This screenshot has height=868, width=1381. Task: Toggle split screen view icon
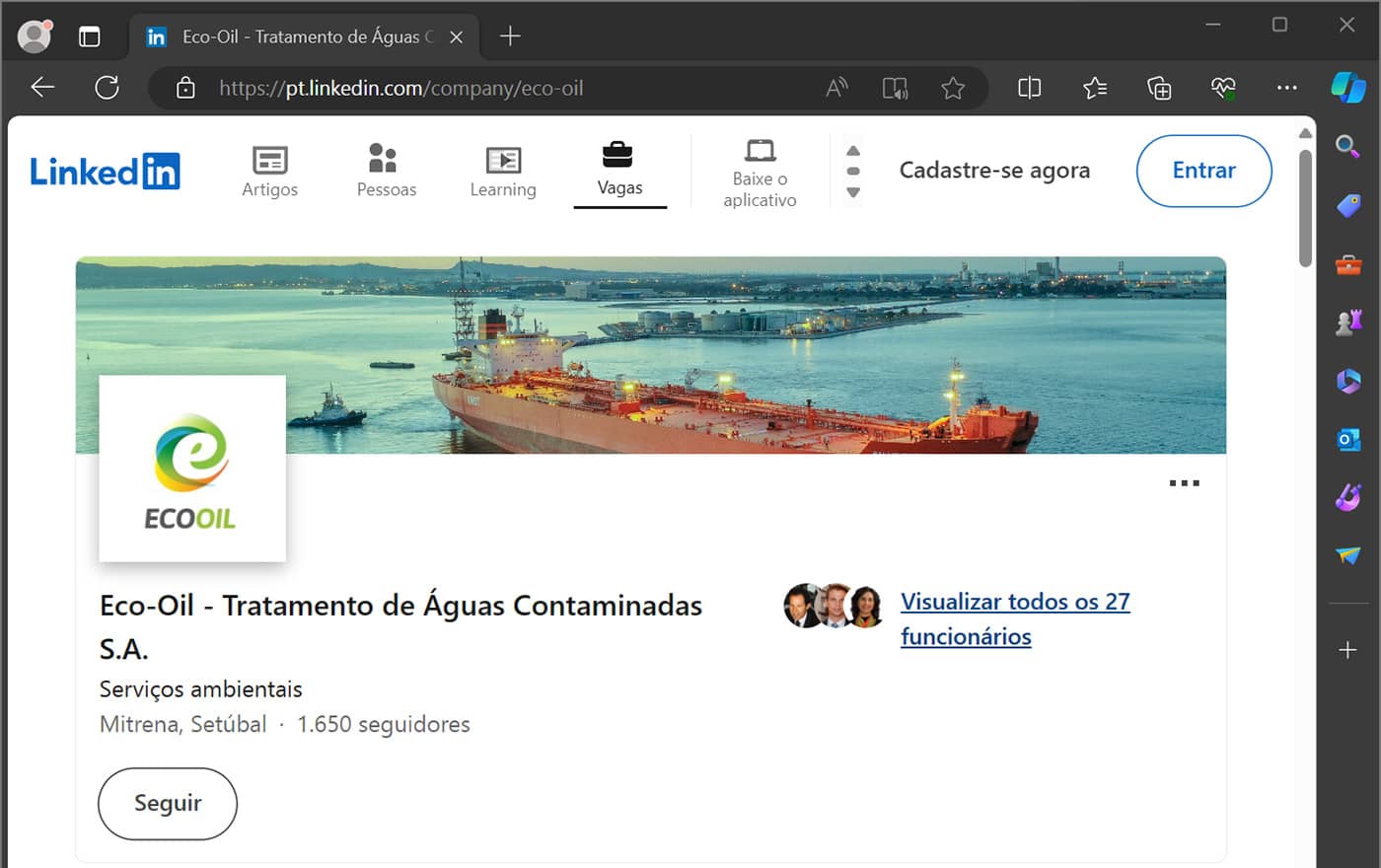pos(1029,89)
